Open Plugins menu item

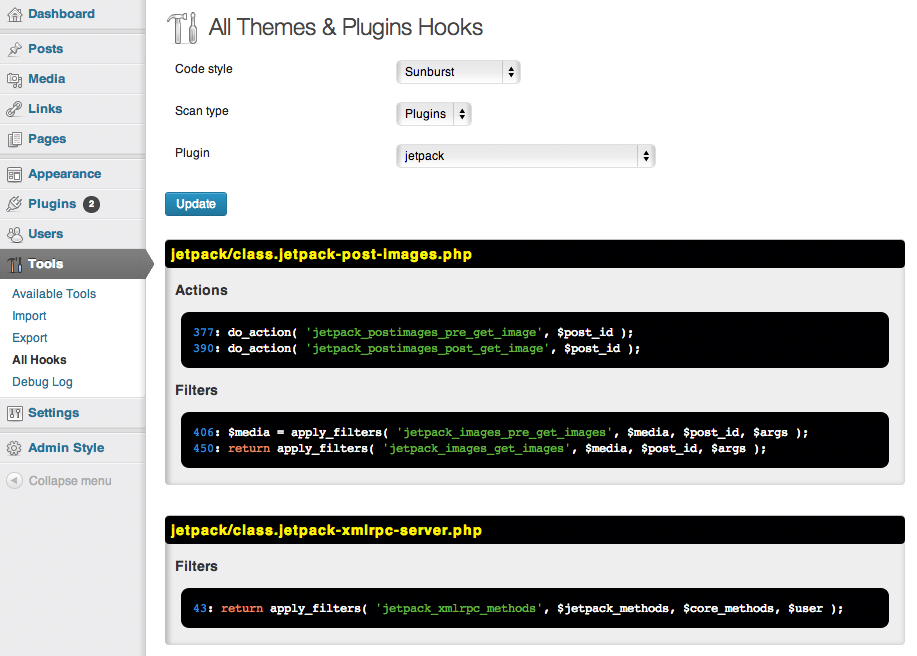tap(73, 204)
